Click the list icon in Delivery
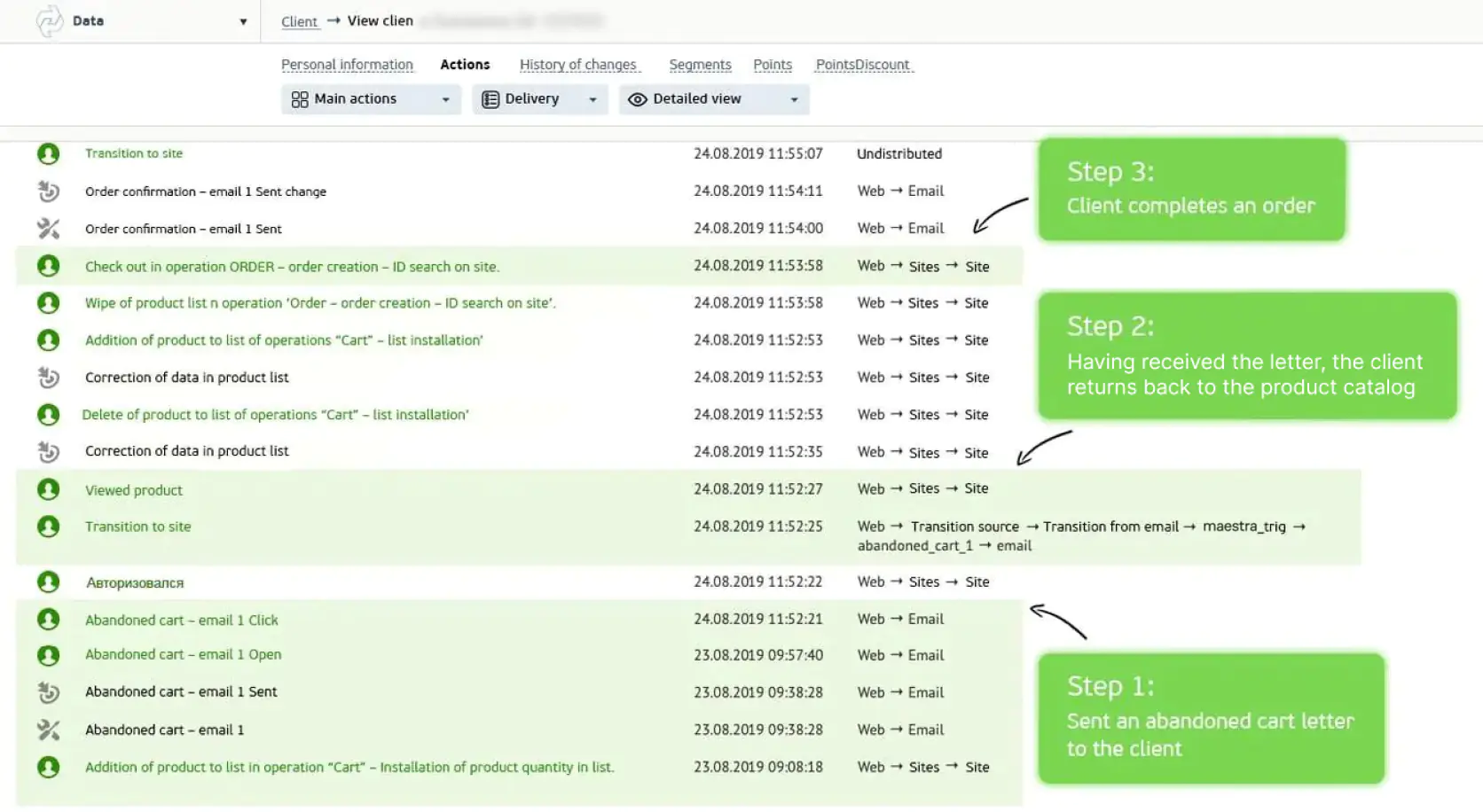The height and width of the screenshot is (812, 1483). (490, 99)
